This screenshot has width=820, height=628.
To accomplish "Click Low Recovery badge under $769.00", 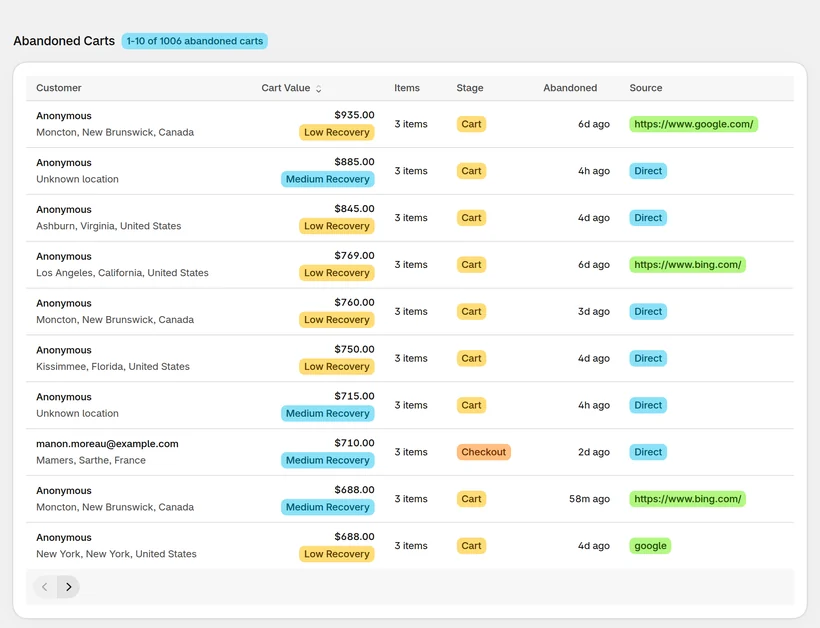I will pyautogui.click(x=337, y=273).
